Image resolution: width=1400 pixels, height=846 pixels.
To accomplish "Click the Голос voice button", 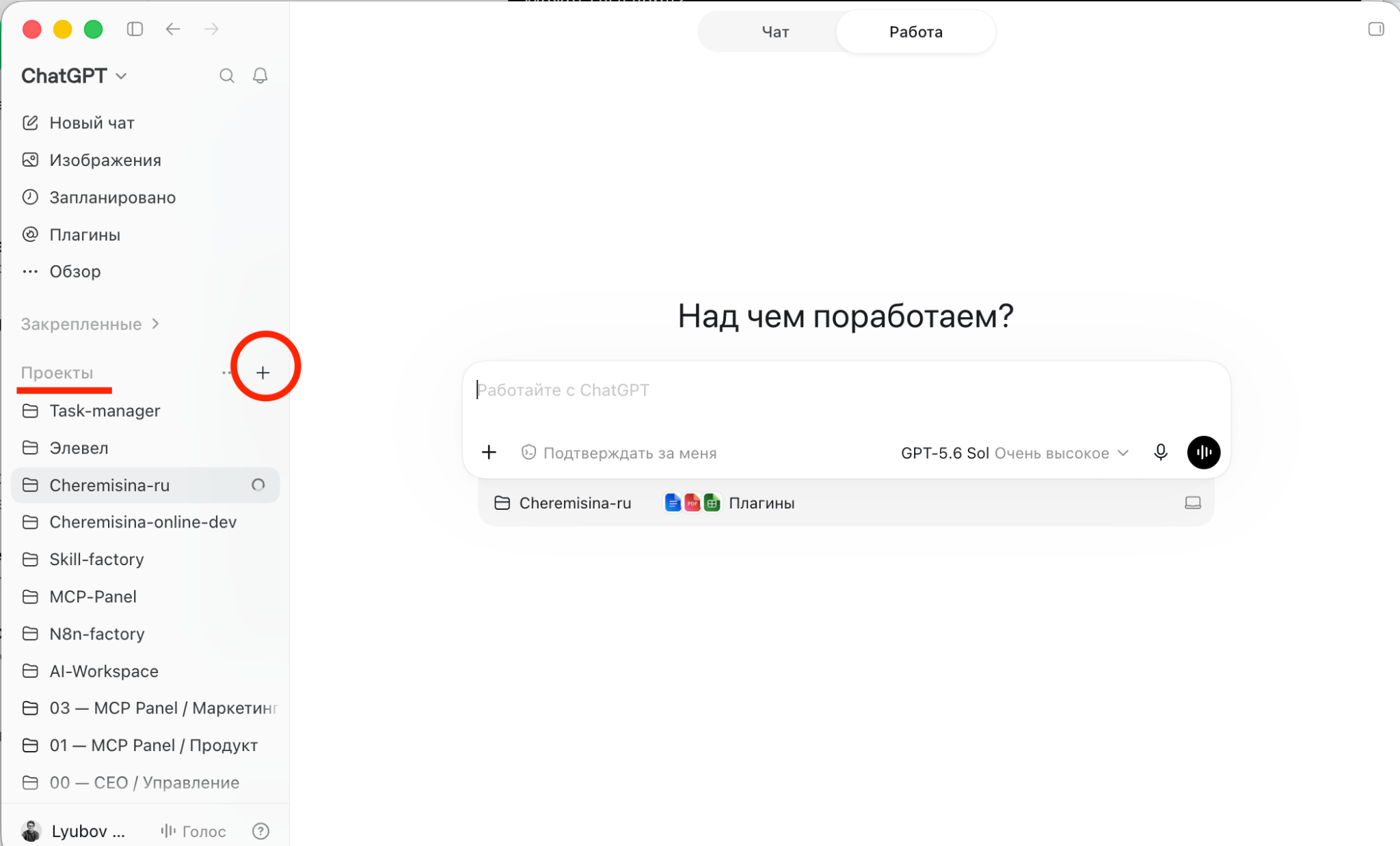I will (193, 831).
